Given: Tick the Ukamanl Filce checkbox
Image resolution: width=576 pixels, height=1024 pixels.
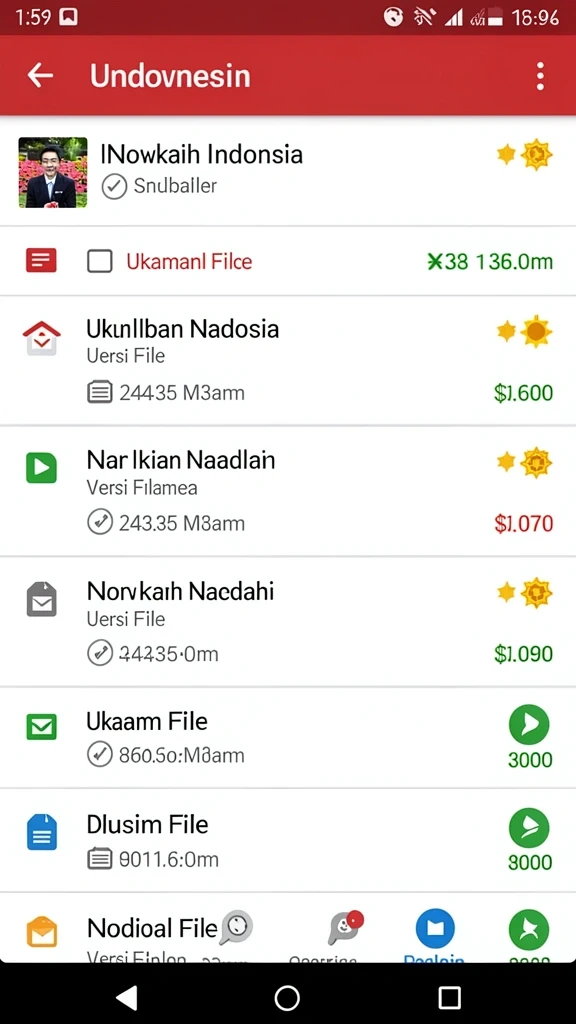Looking at the screenshot, I should click(x=100, y=261).
